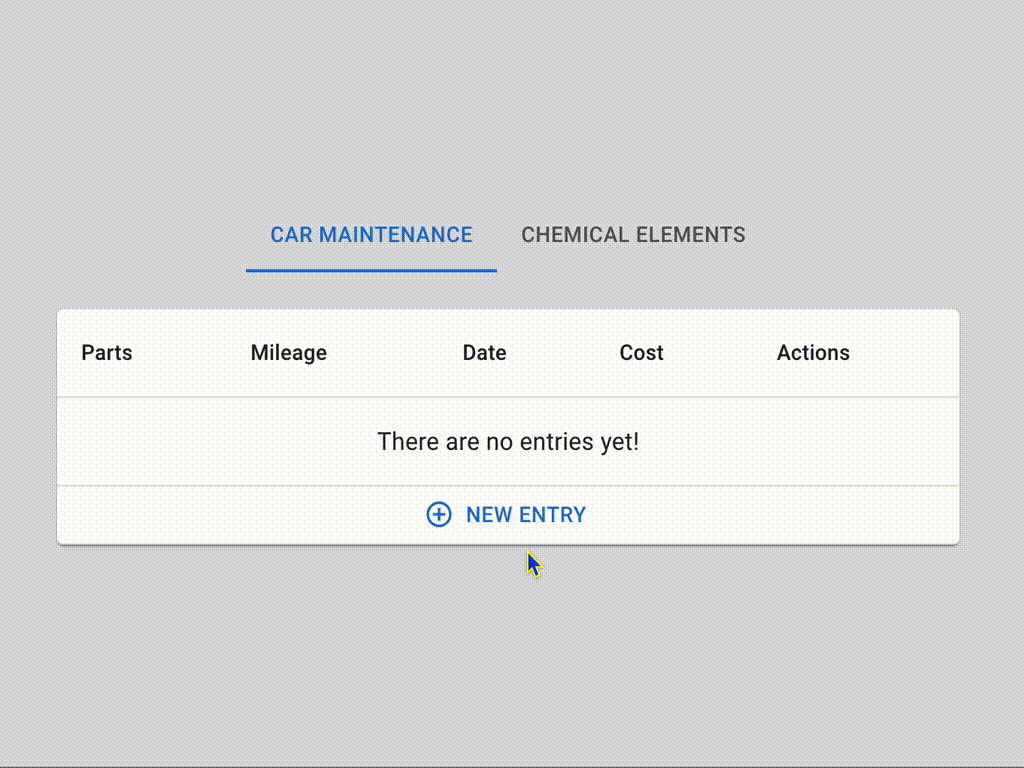Switch to the Chemical Elements tab
The image size is (1024, 768).
633,235
